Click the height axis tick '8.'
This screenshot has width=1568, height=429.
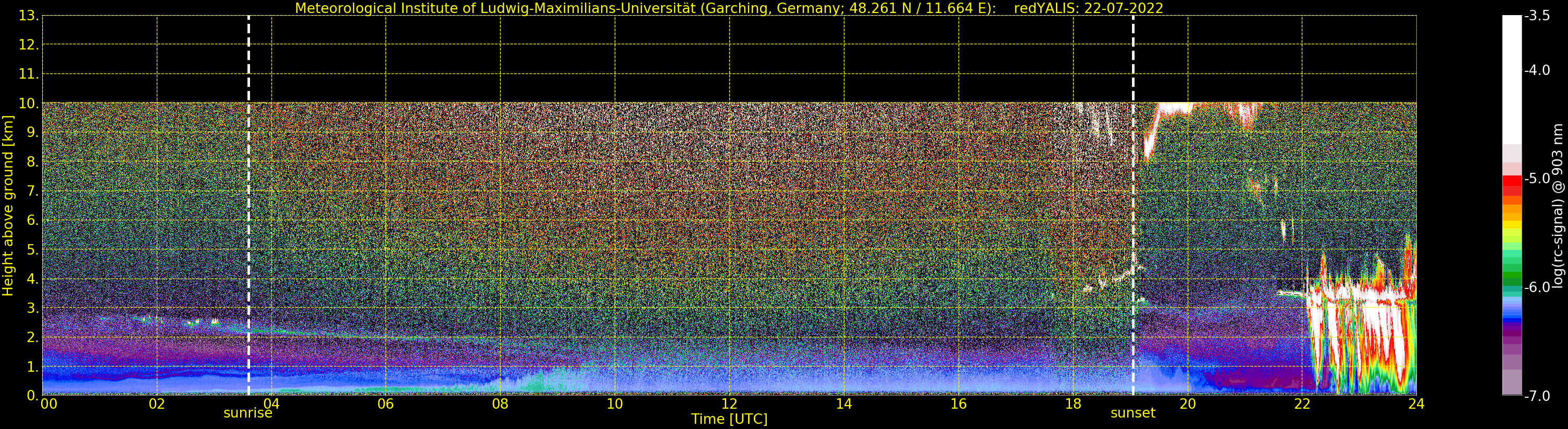pyautogui.click(x=32, y=162)
